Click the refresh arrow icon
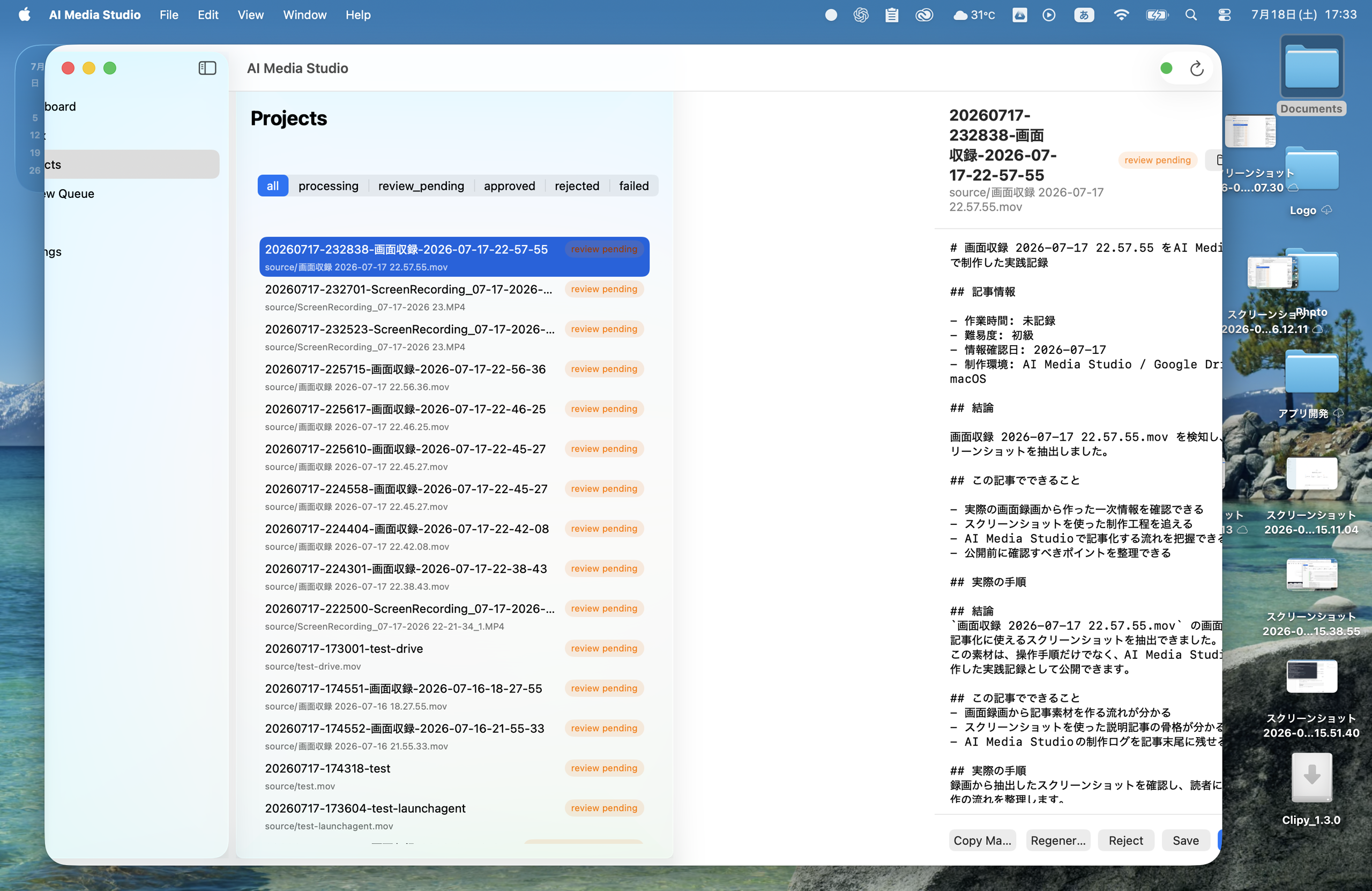 (x=1197, y=69)
